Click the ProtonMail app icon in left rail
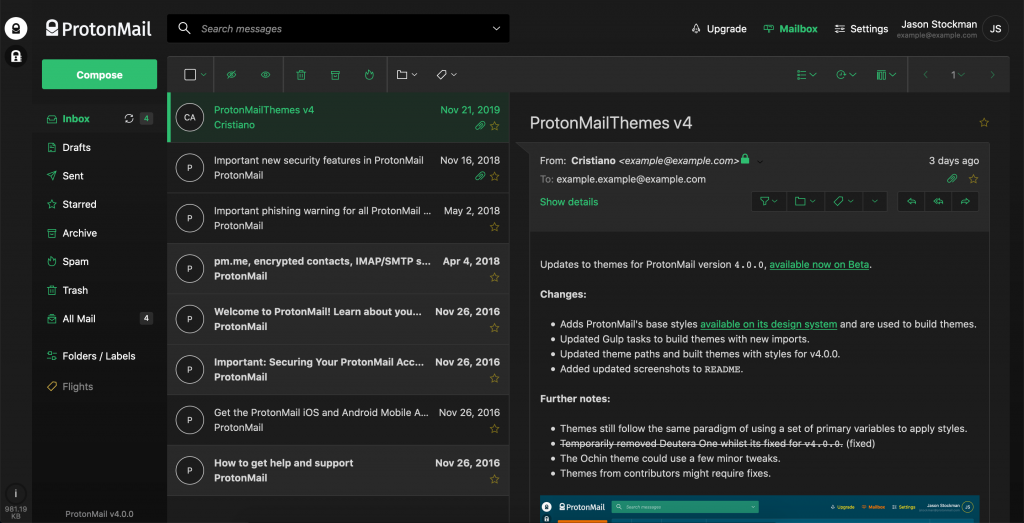This screenshot has width=1024, height=523. pos(16,28)
